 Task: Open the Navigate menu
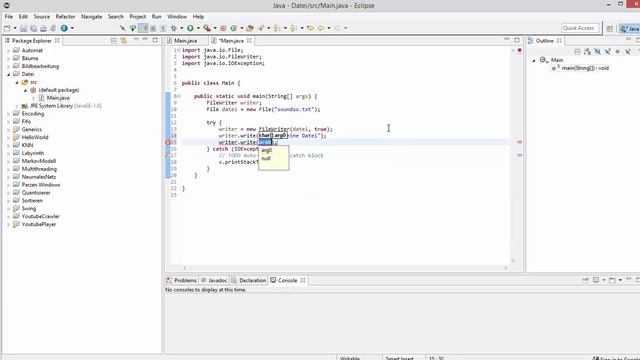91,17
